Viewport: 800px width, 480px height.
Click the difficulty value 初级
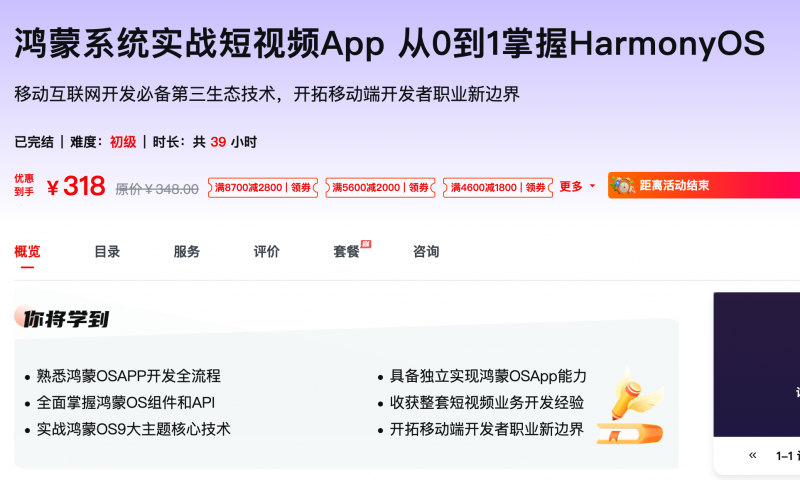pos(123,142)
